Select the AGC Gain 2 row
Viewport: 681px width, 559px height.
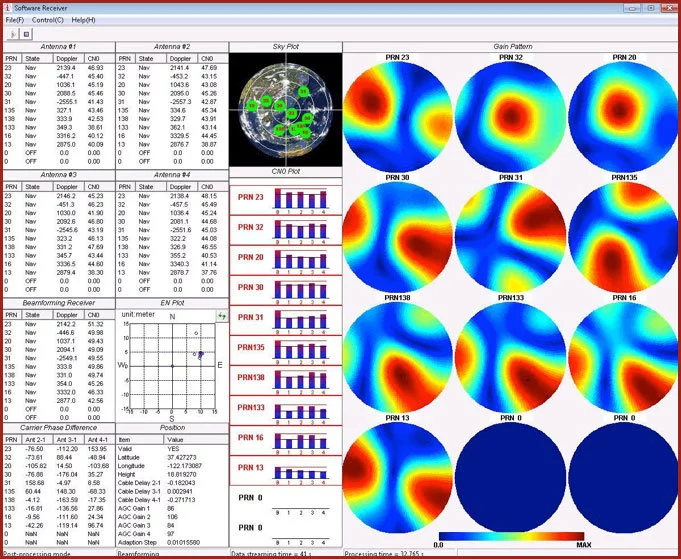coord(172,517)
